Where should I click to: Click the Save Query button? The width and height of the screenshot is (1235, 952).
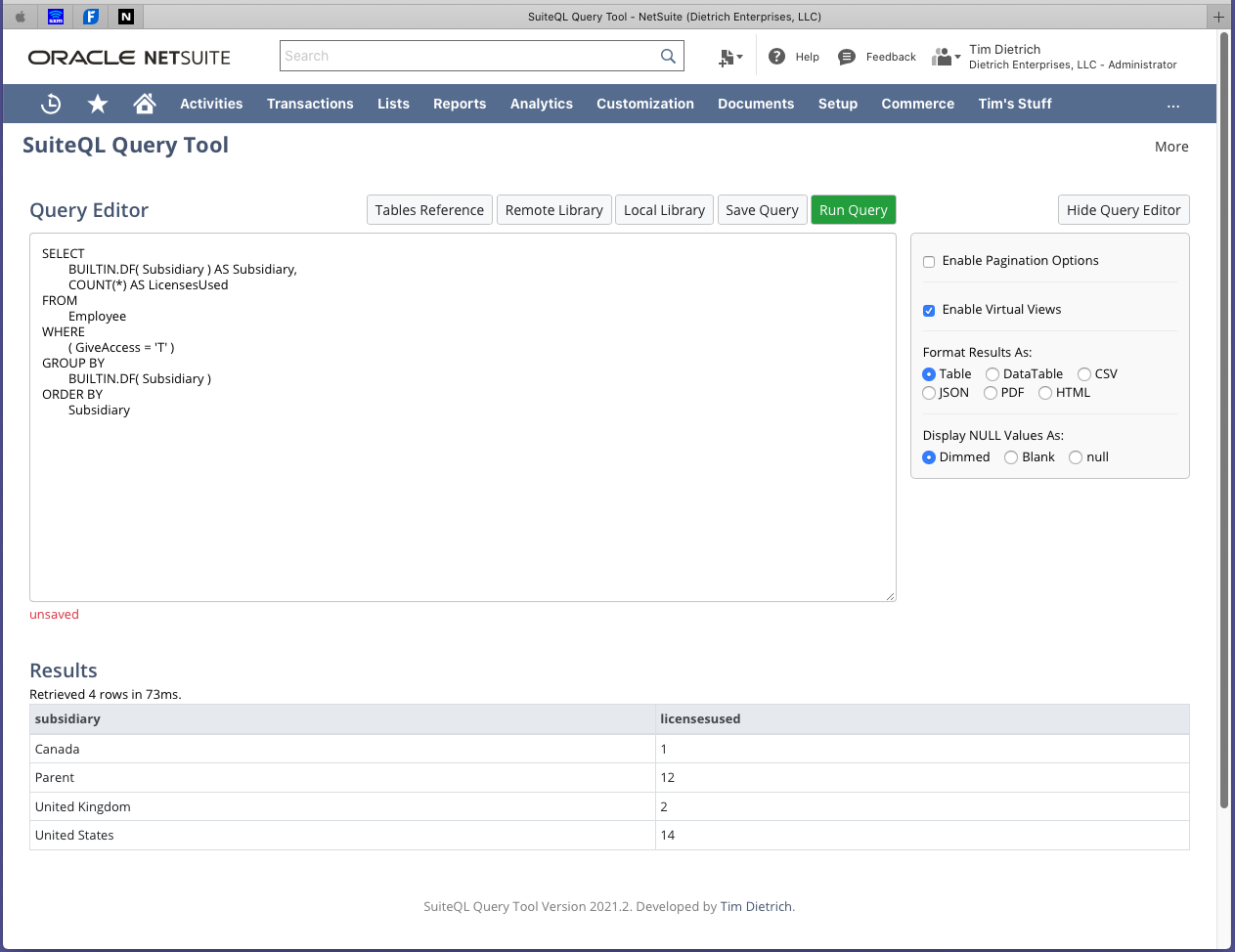point(762,210)
